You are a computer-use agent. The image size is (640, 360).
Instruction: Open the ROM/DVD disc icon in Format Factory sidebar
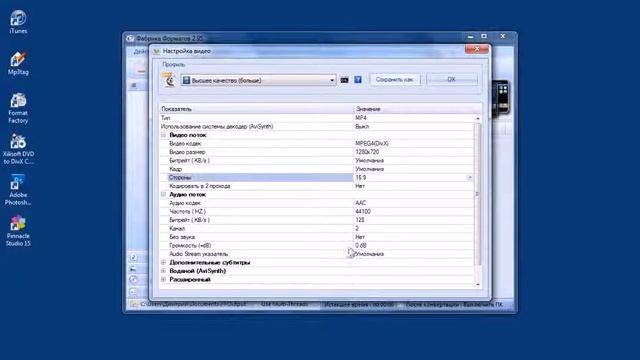[x=133, y=280]
